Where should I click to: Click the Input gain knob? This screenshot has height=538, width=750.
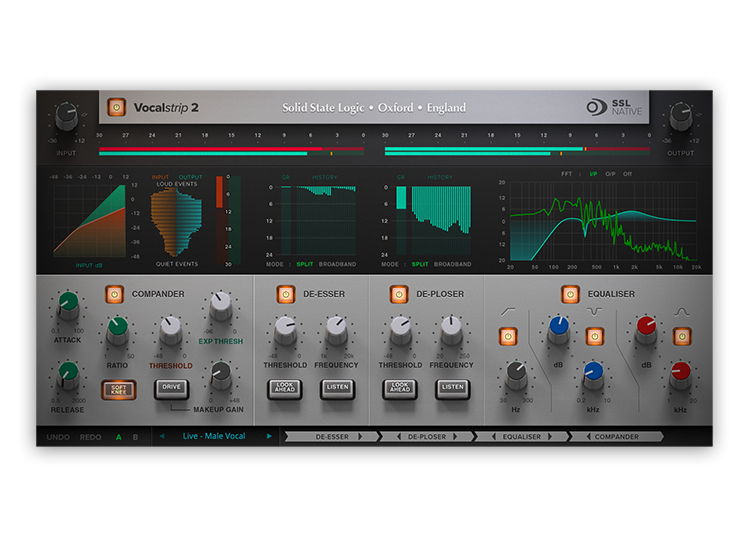pyautogui.click(x=66, y=117)
